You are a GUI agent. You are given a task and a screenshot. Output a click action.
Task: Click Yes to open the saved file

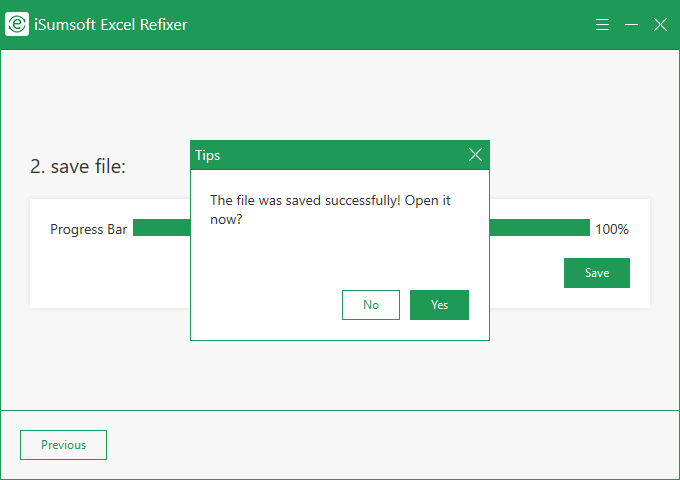point(439,305)
